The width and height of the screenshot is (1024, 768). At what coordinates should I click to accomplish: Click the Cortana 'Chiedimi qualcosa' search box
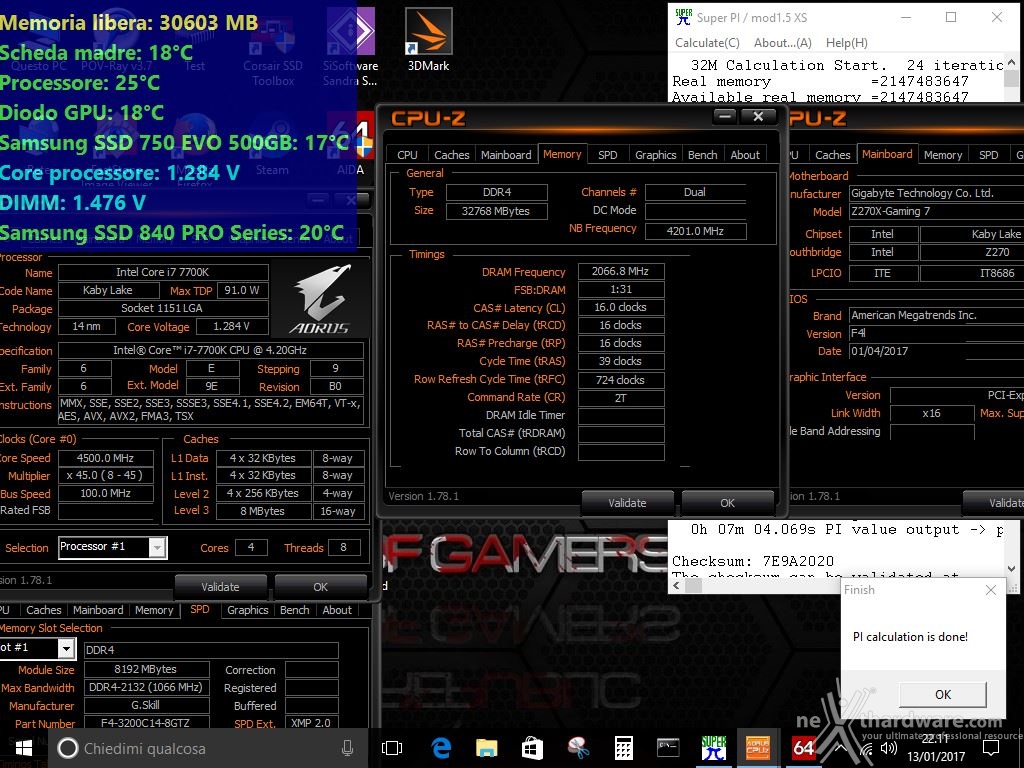206,748
